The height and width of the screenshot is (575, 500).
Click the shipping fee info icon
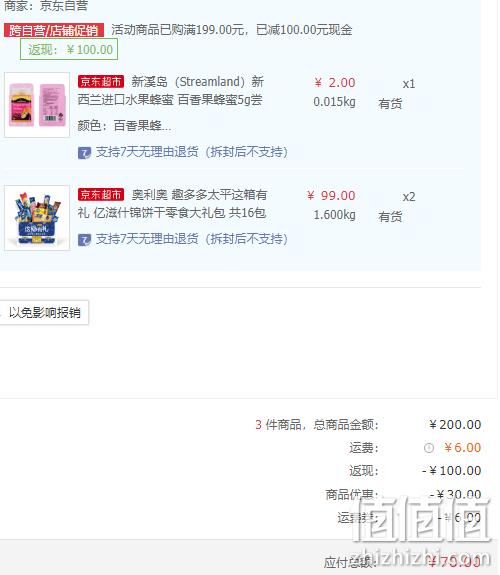coord(429,448)
